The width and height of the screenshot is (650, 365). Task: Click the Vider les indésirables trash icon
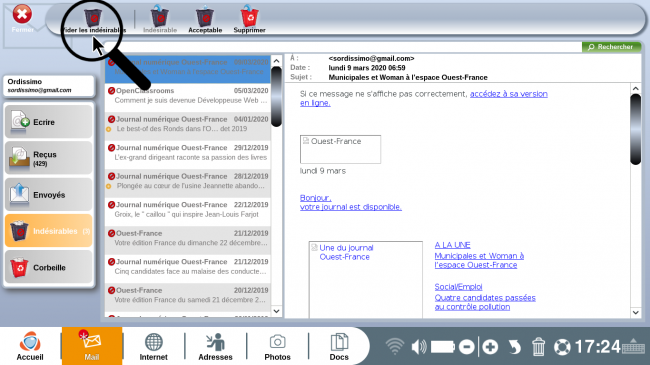coord(93,18)
